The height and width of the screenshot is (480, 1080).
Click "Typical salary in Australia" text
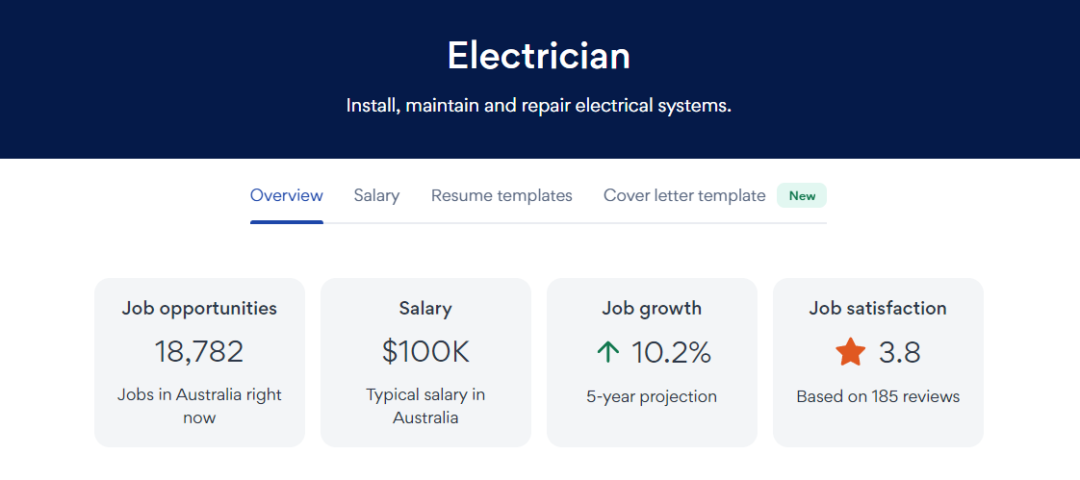[425, 406]
